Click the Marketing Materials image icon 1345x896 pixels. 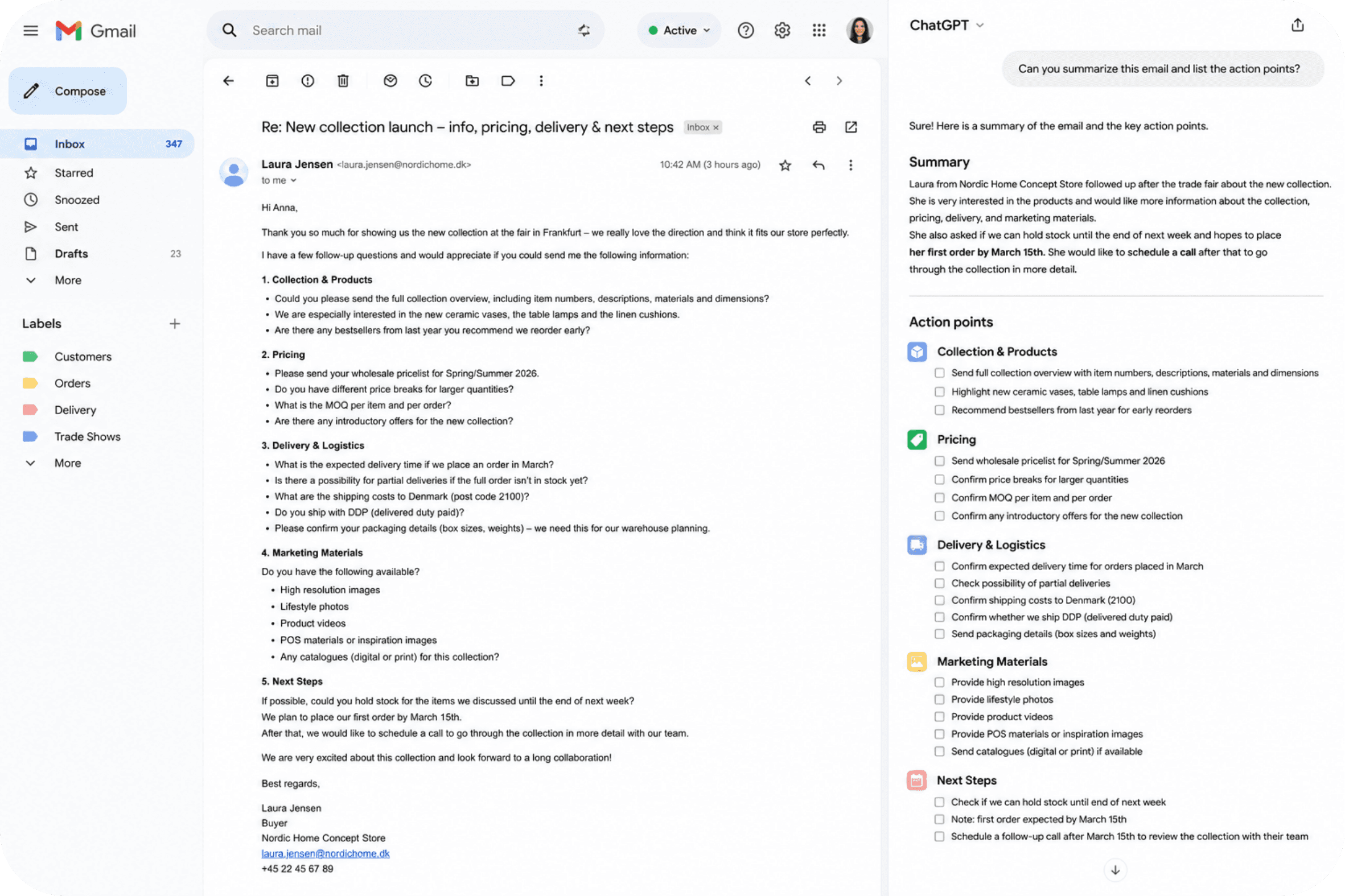(x=917, y=662)
